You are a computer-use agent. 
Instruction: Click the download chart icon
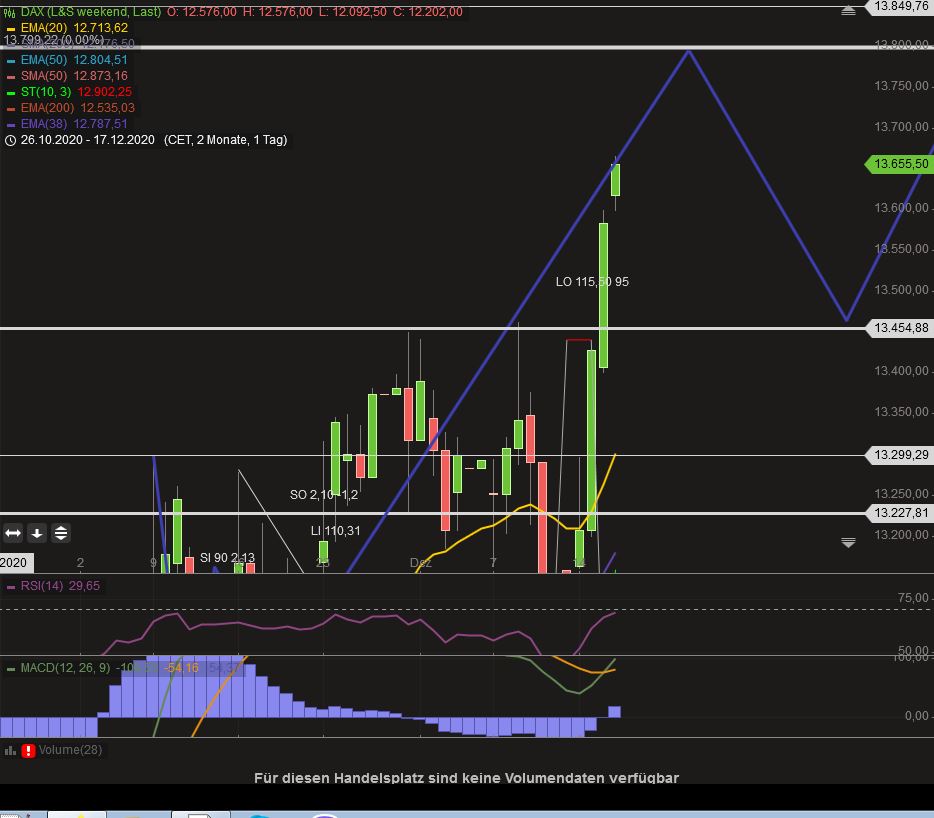coord(37,533)
